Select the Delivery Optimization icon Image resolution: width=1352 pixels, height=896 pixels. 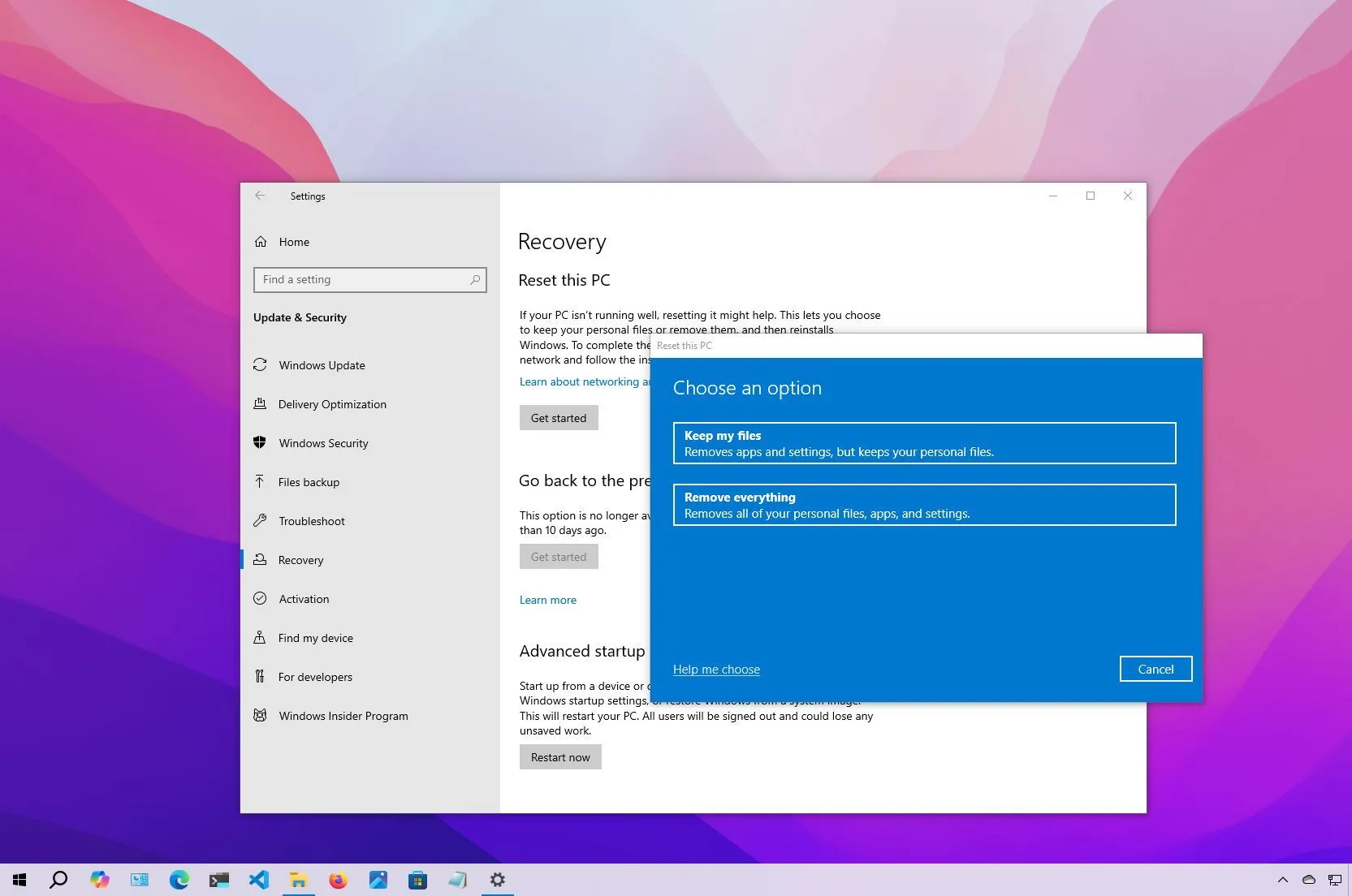[260, 404]
